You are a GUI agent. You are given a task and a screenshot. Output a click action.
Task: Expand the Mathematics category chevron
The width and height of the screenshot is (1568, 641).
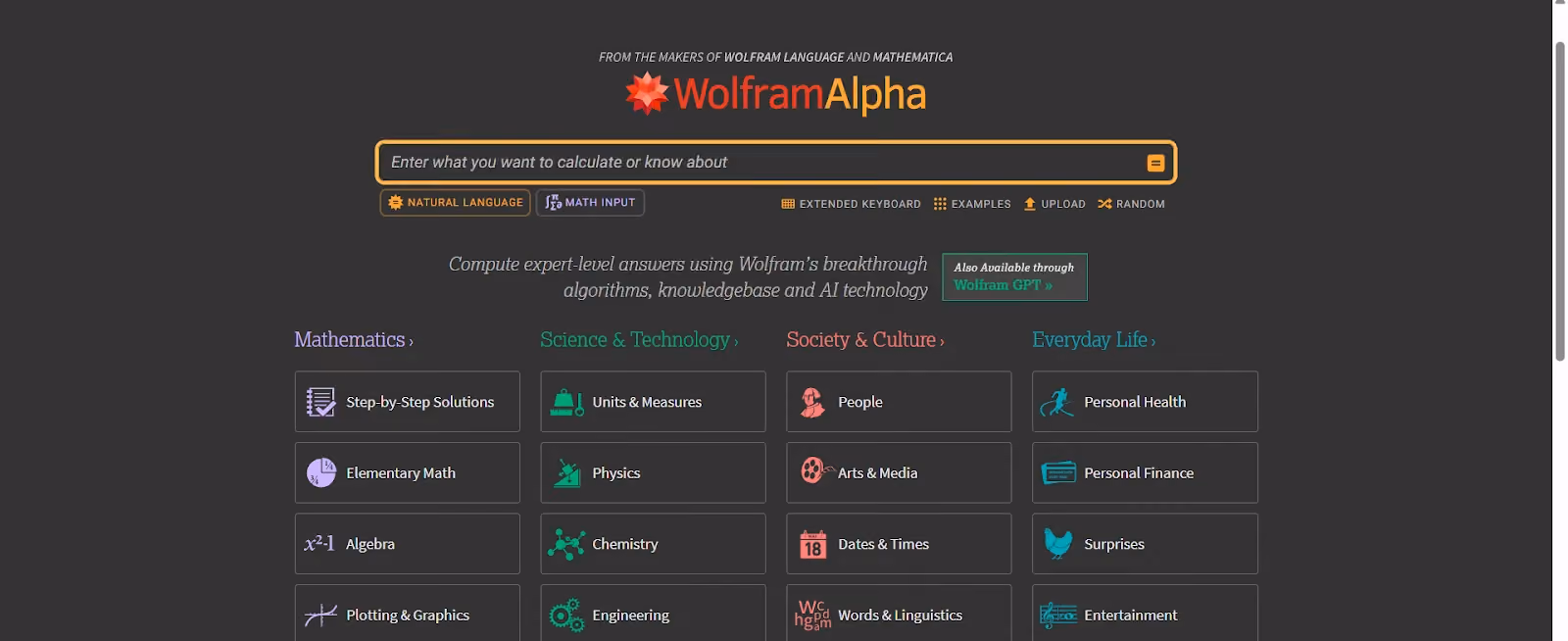[411, 342]
